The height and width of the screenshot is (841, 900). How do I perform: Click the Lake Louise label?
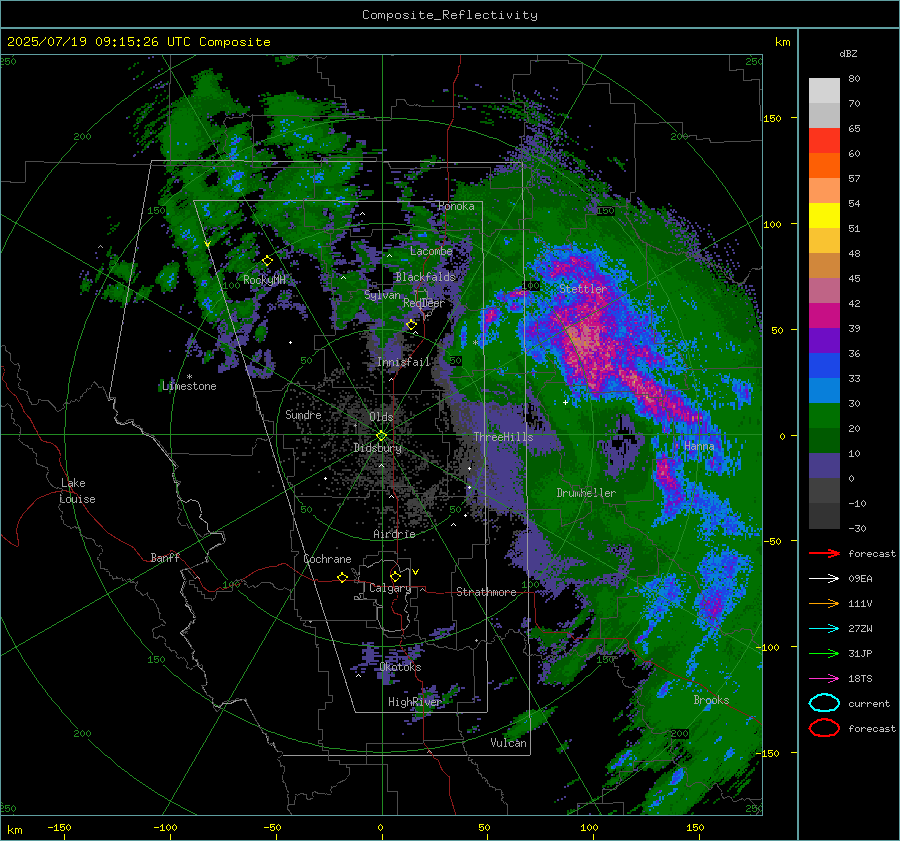coord(77,491)
